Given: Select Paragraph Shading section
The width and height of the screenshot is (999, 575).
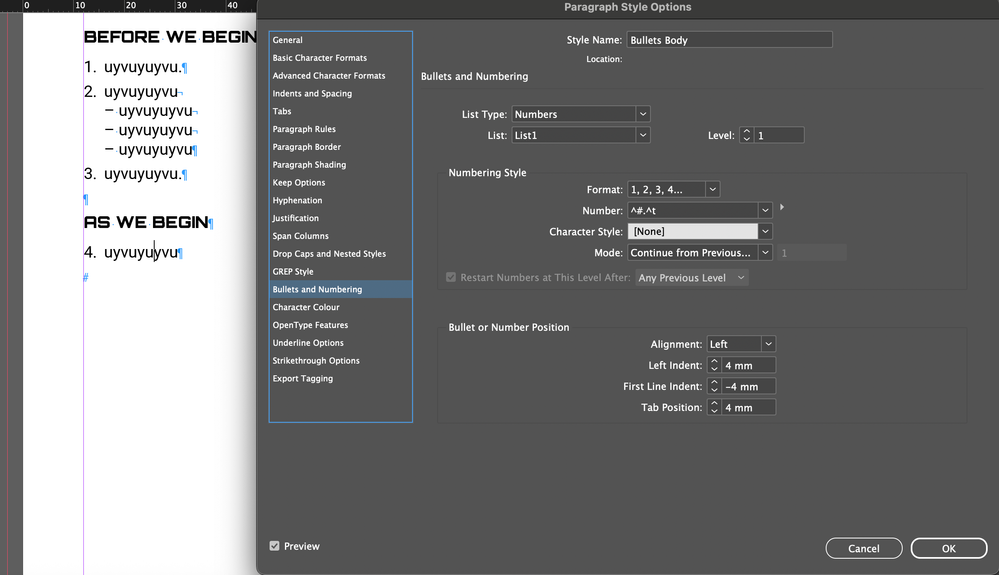Looking at the screenshot, I should pos(340,164).
